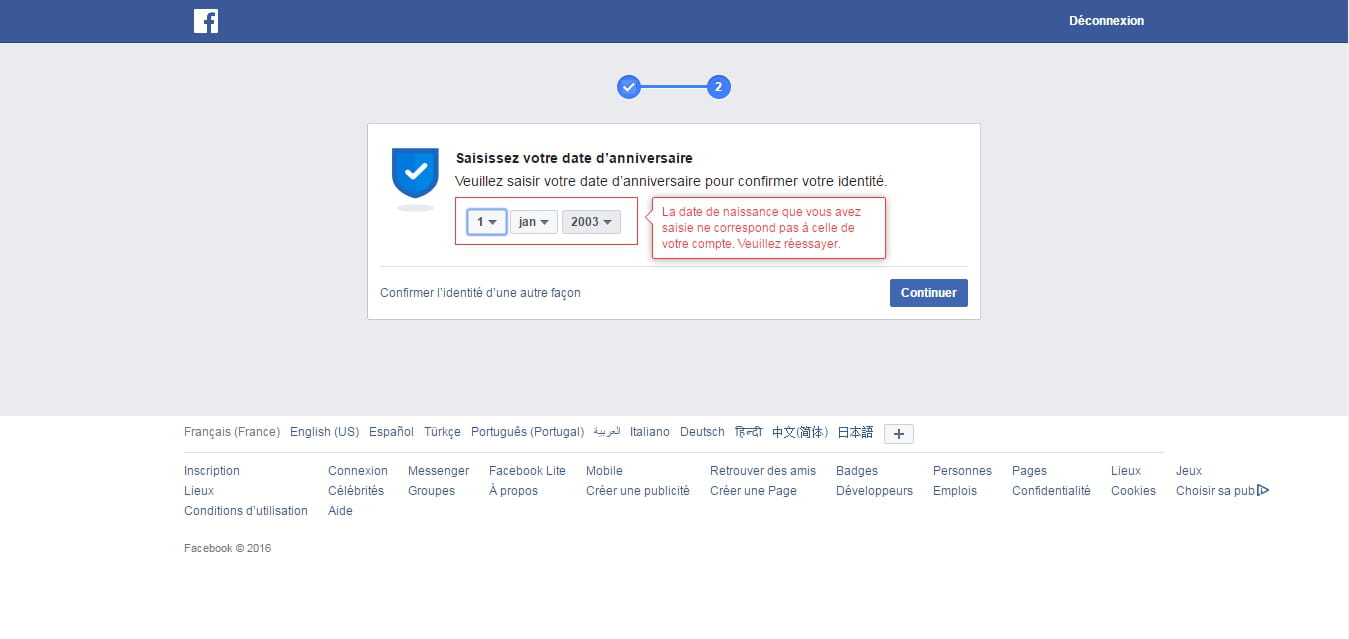Image resolution: width=1349 pixels, height=639 pixels.
Task: Click the Facebook © 2016 copyright text
Action: click(x=227, y=548)
